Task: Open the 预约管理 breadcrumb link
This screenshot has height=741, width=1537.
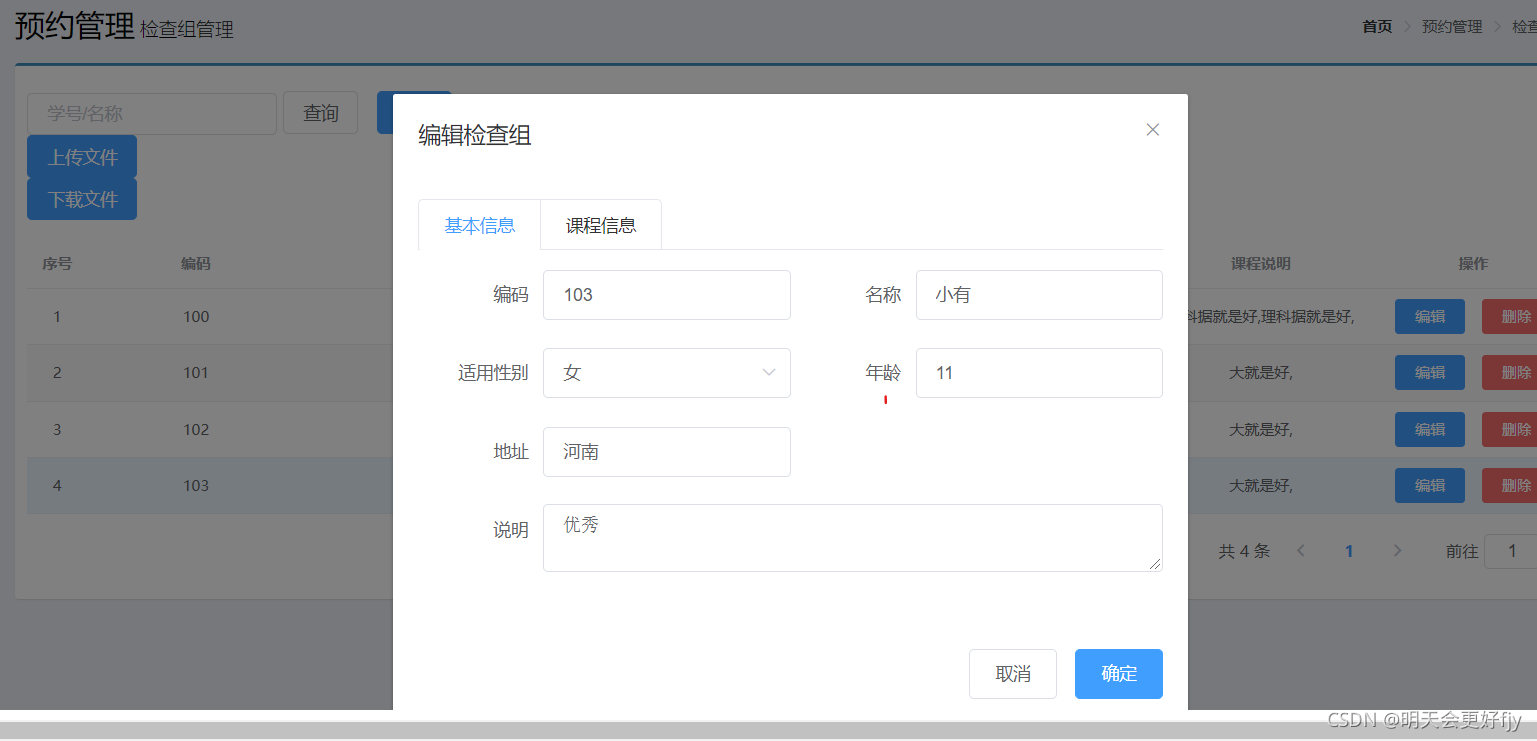Action: 1452,27
